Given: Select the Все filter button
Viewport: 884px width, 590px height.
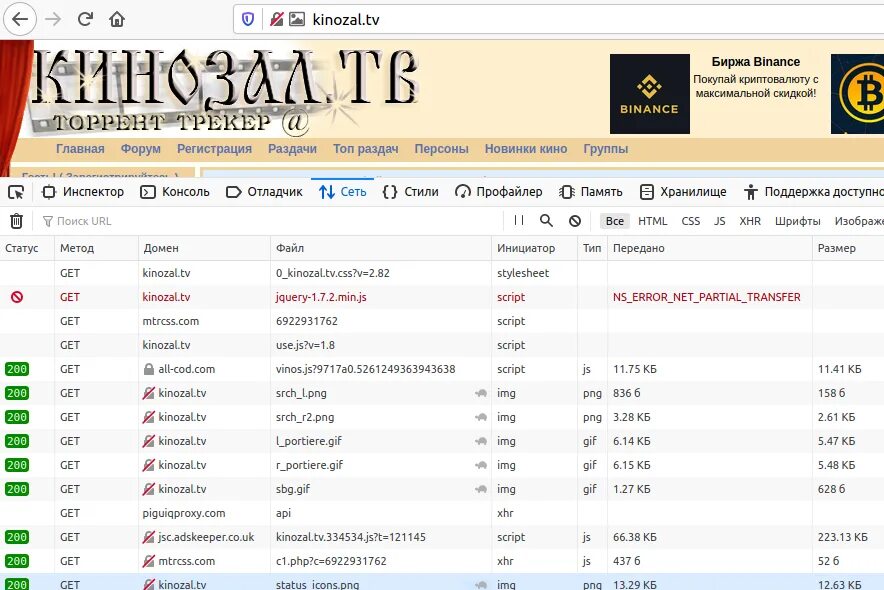Looking at the screenshot, I should tap(615, 221).
